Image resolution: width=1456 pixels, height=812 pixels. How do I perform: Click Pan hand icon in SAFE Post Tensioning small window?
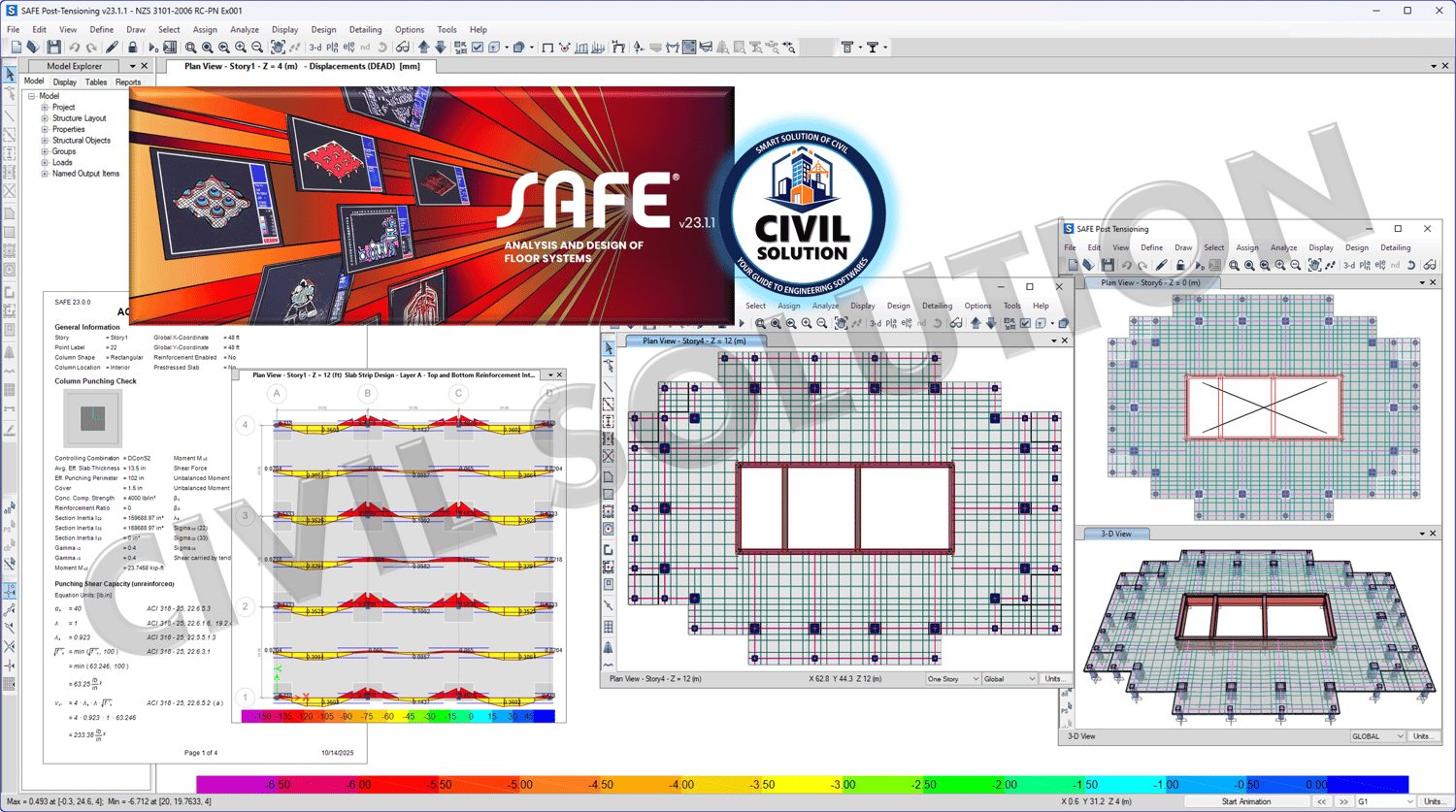click(1314, 265)
